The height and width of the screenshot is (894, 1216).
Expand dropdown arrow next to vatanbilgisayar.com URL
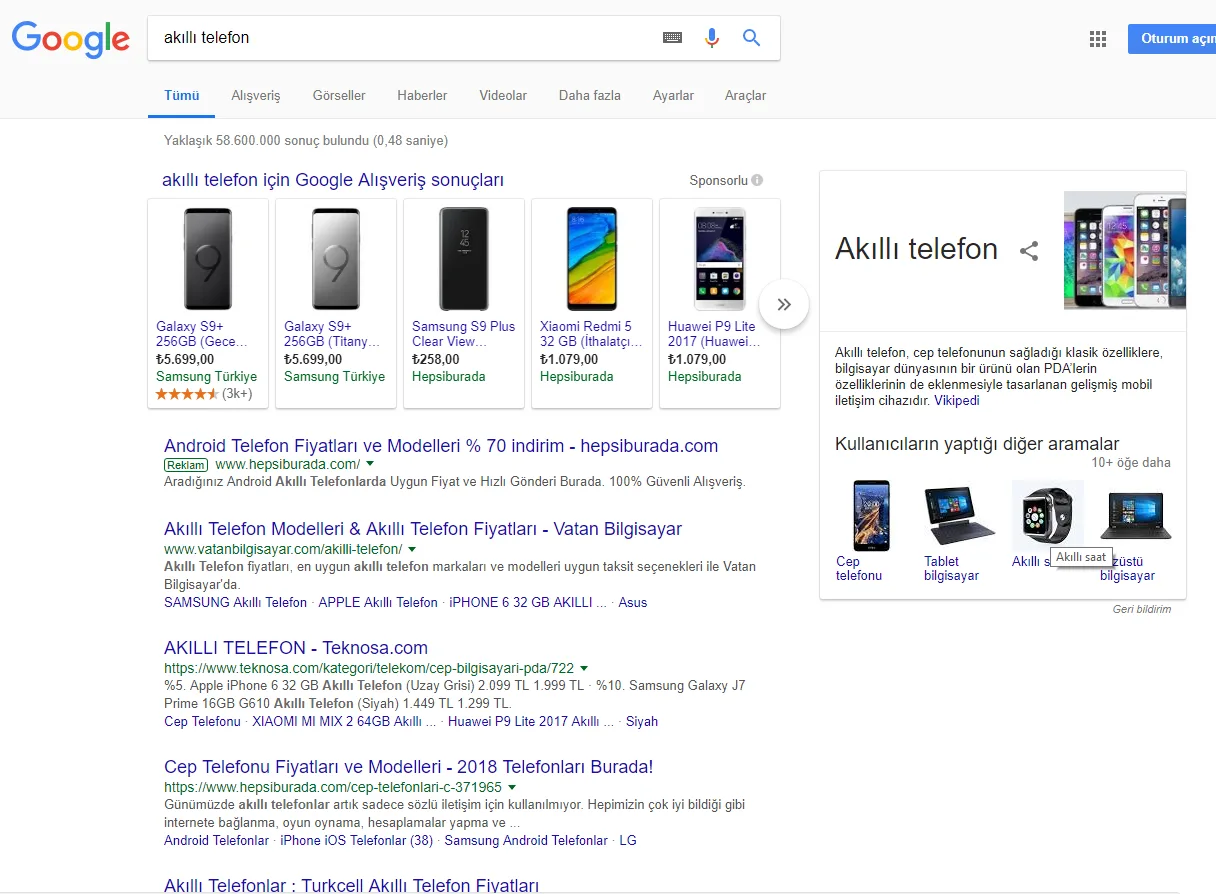pyautogui.click(x=412, y=550)
